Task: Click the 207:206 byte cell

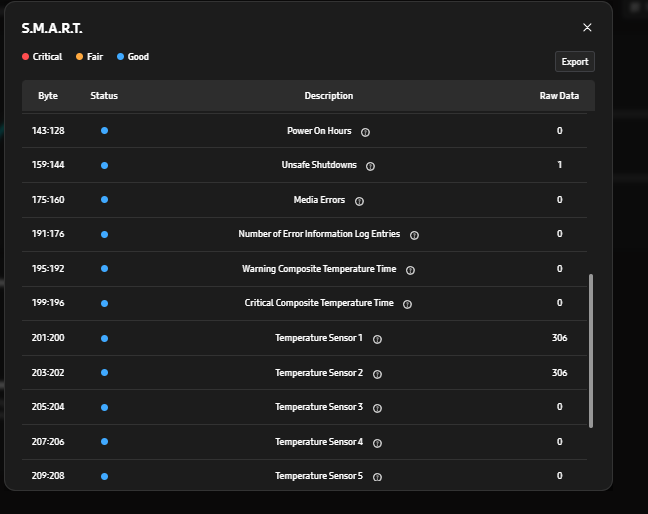Action: 48,442
